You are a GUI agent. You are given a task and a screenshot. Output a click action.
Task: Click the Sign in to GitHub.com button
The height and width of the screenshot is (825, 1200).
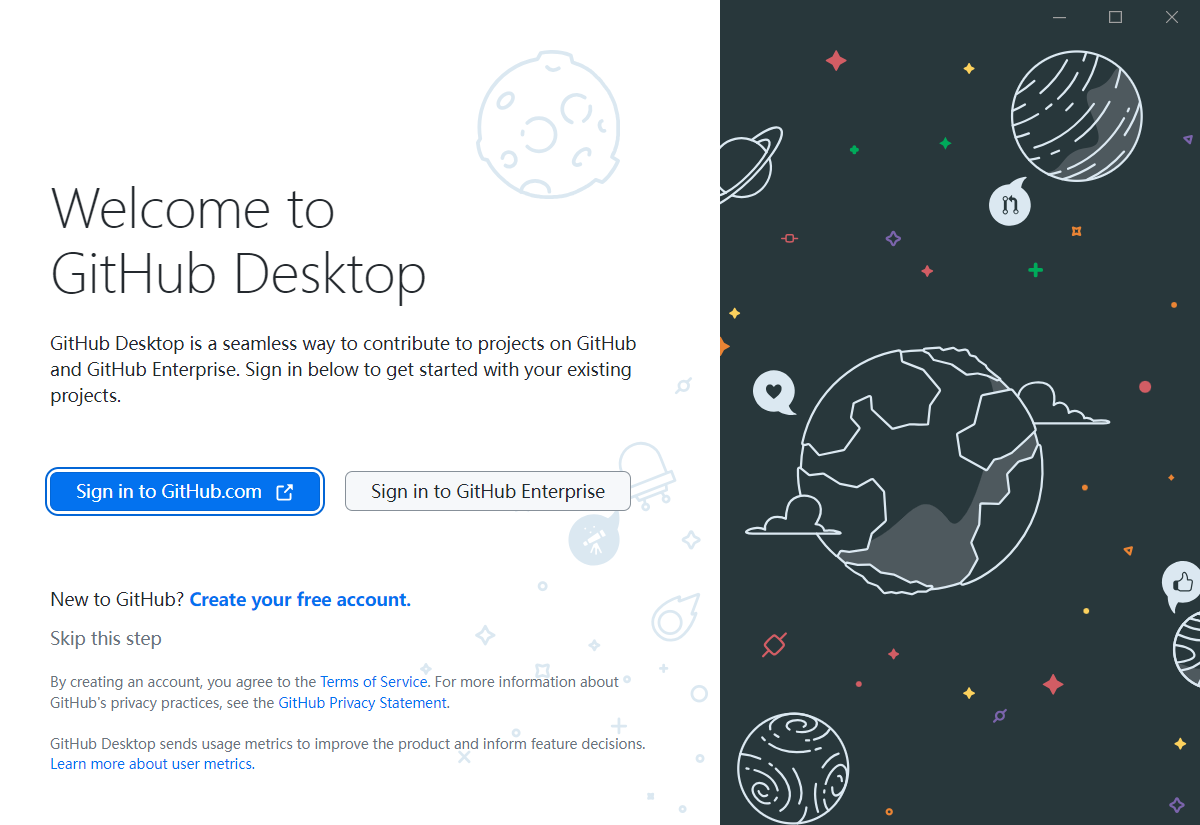(185, 491)
